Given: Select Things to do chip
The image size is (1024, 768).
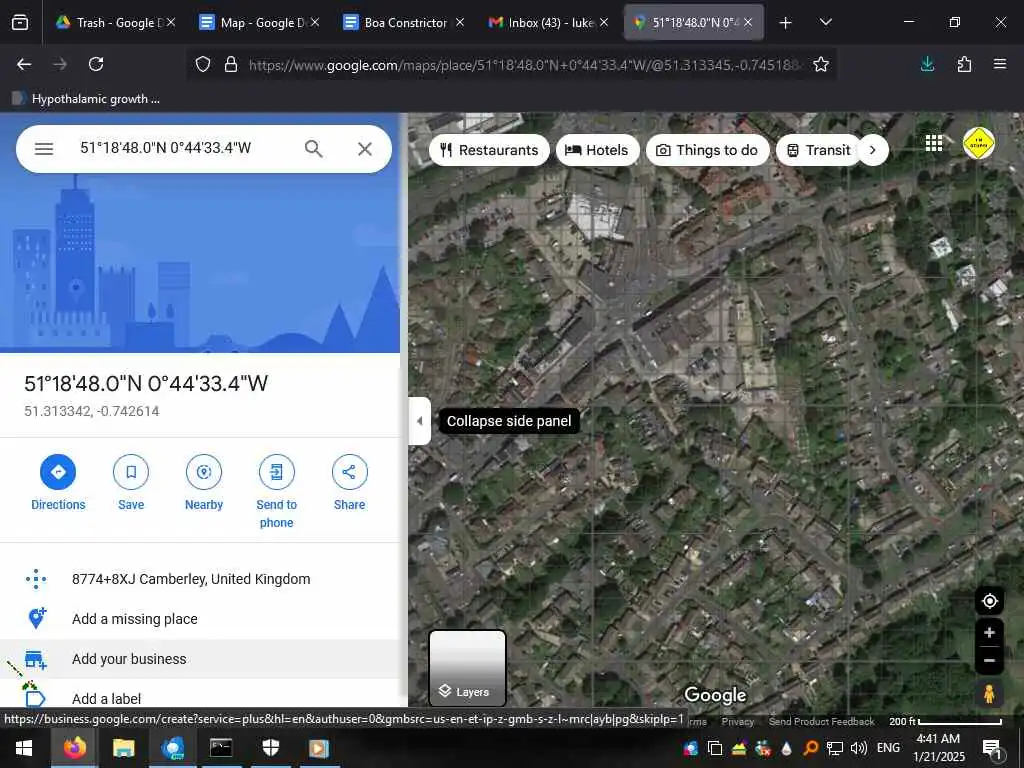Looking at the screenshot, I should point(707,150).
